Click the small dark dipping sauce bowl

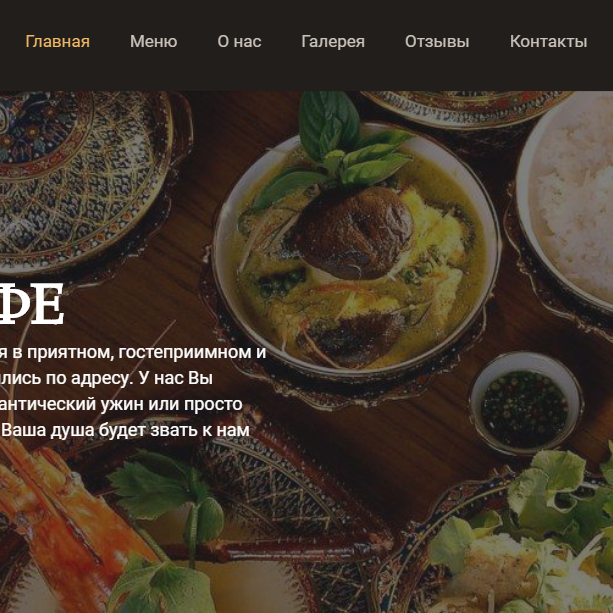(x=526, y=404)
